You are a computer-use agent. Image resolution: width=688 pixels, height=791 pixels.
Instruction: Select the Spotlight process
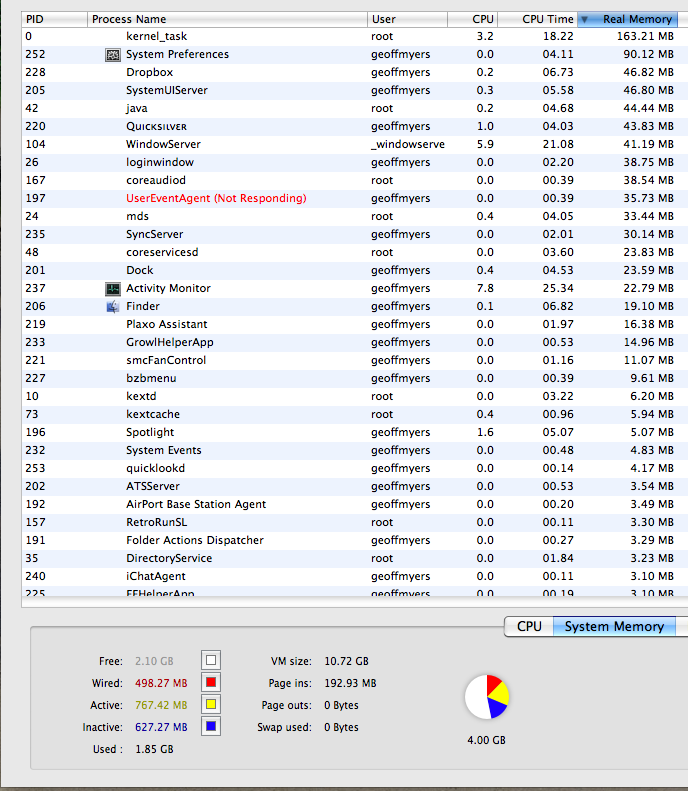coord(150,432)
